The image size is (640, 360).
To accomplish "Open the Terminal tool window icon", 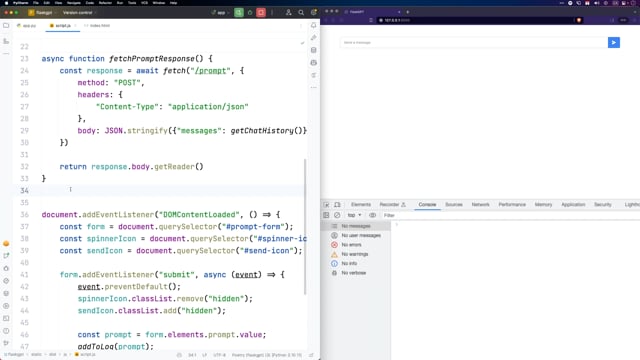I will click(x=6, y=318).
